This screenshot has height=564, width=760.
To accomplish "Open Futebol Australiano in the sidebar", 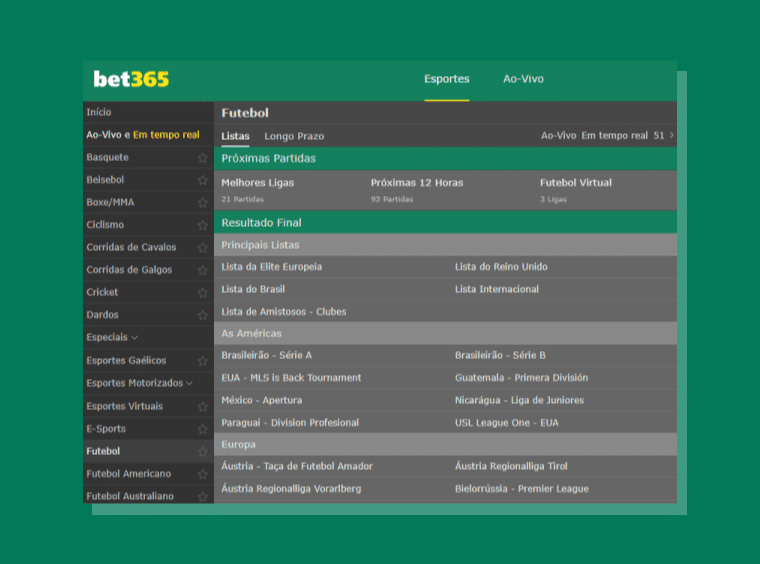I will pos(130,496).
